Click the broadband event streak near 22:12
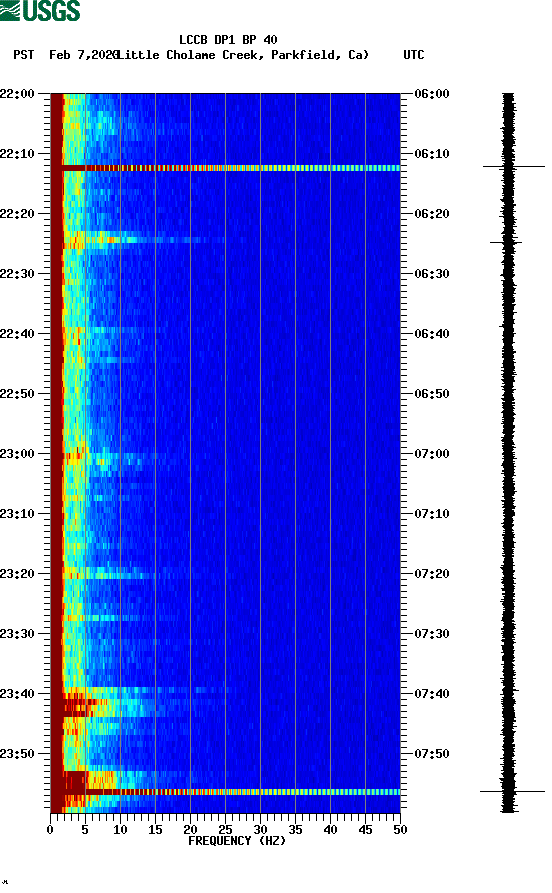The image size is (552, 893). click(226, 168)
